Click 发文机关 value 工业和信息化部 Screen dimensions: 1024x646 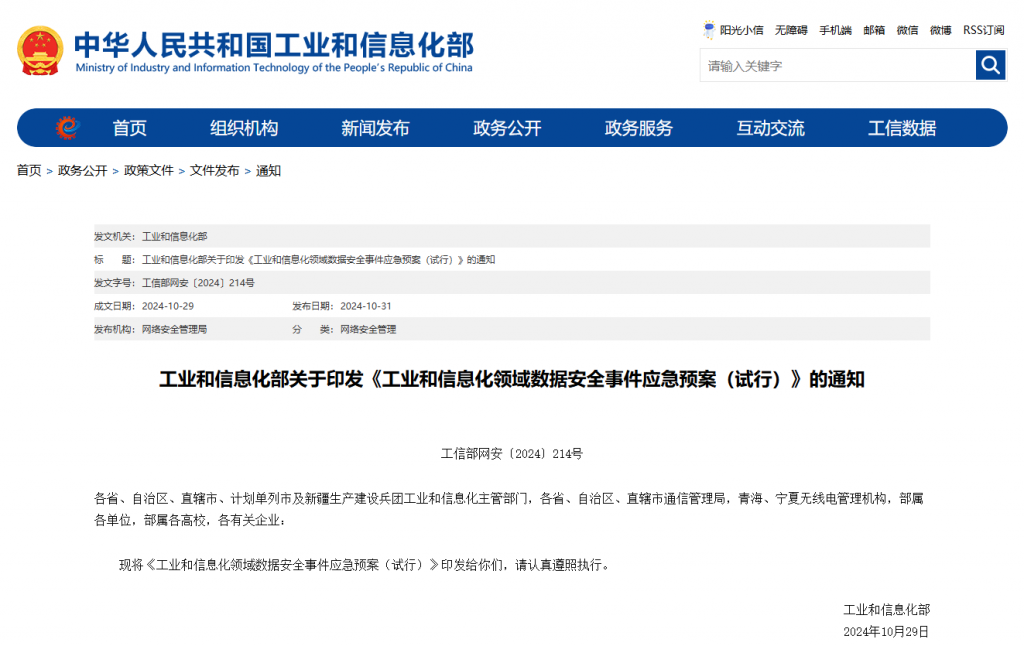click(174, 236)
